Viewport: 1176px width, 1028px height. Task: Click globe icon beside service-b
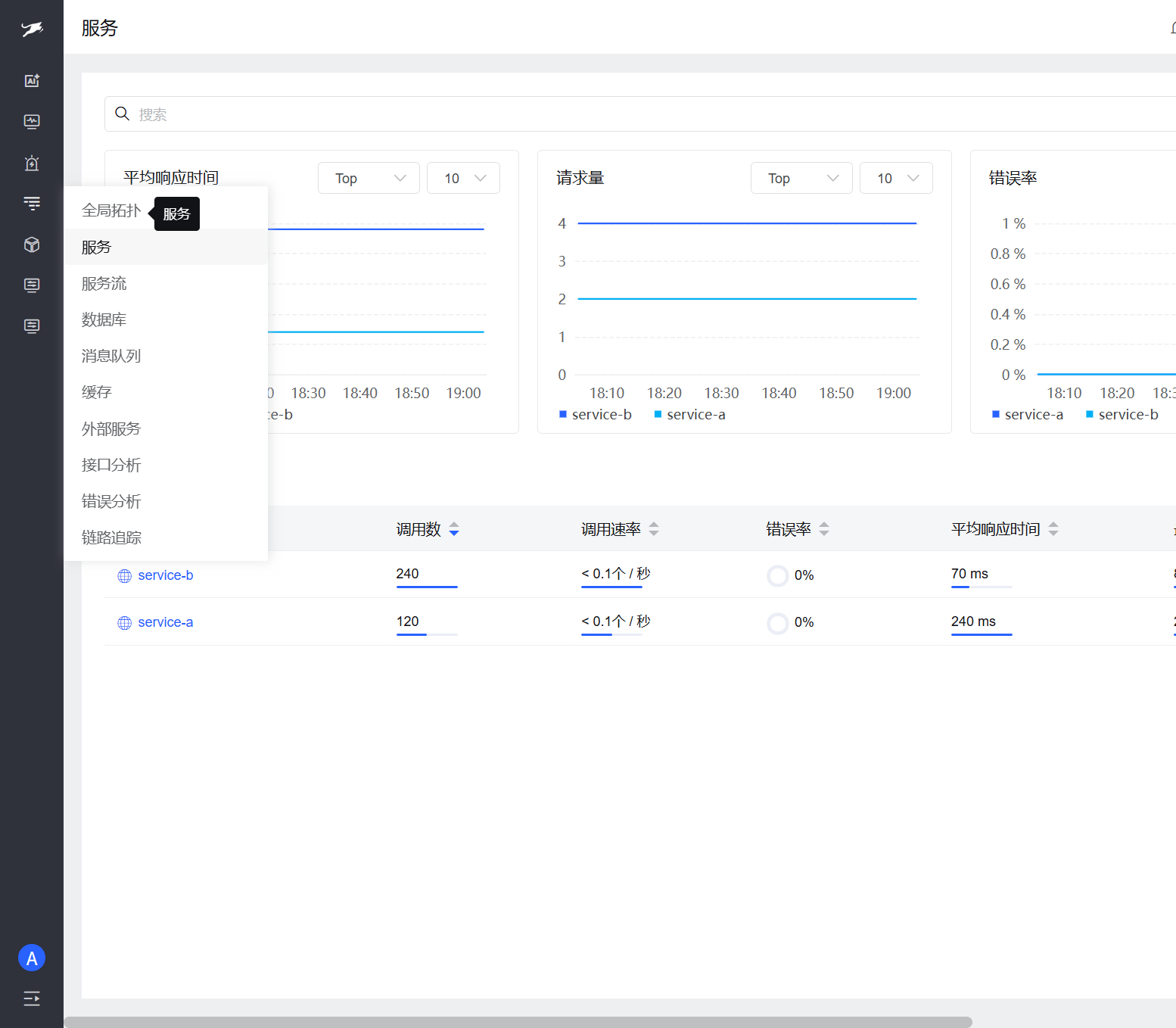125,576
